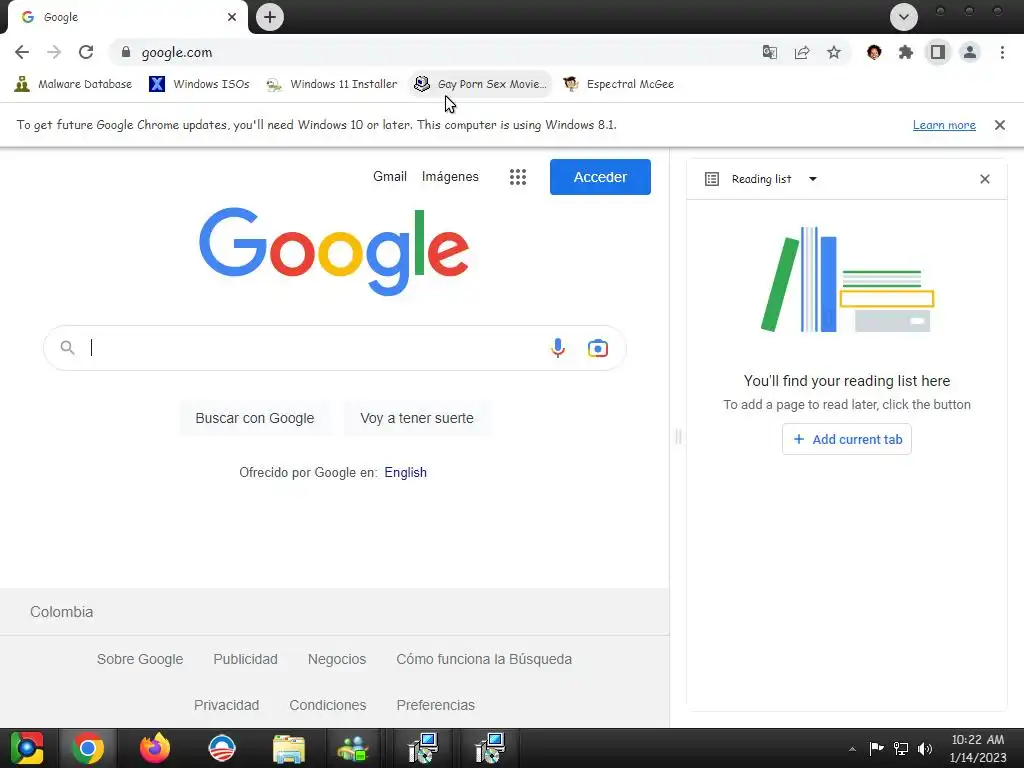Open Chrome's three-dot menu

tap(1002, 52)
